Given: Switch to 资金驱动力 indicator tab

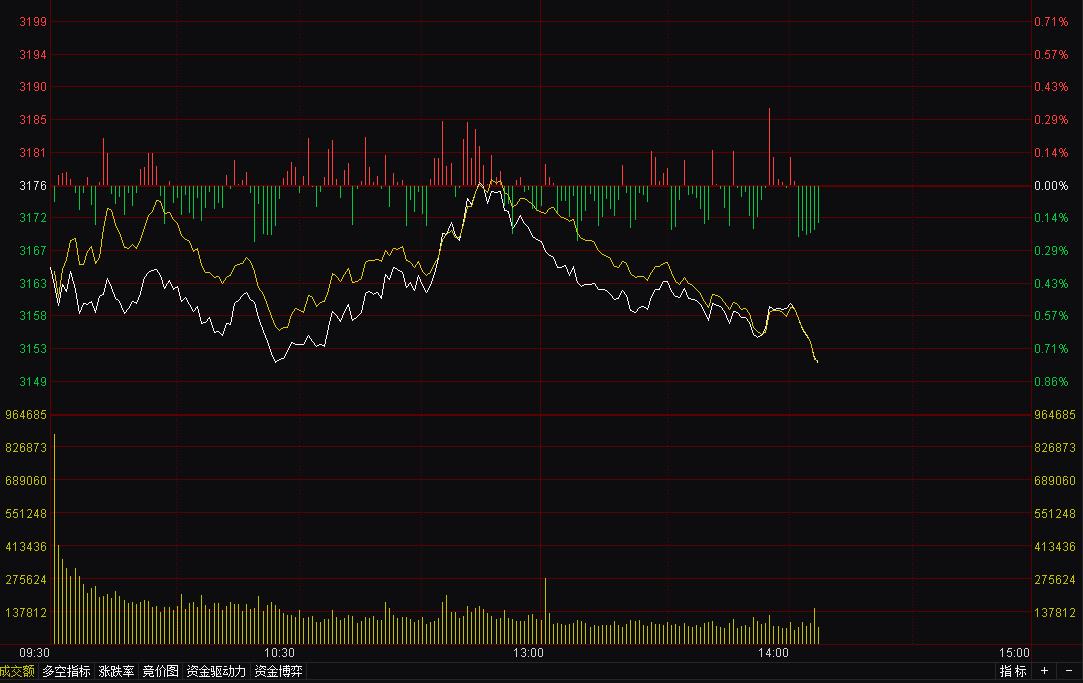Looking at the screenshot, I should click(216, 671).
